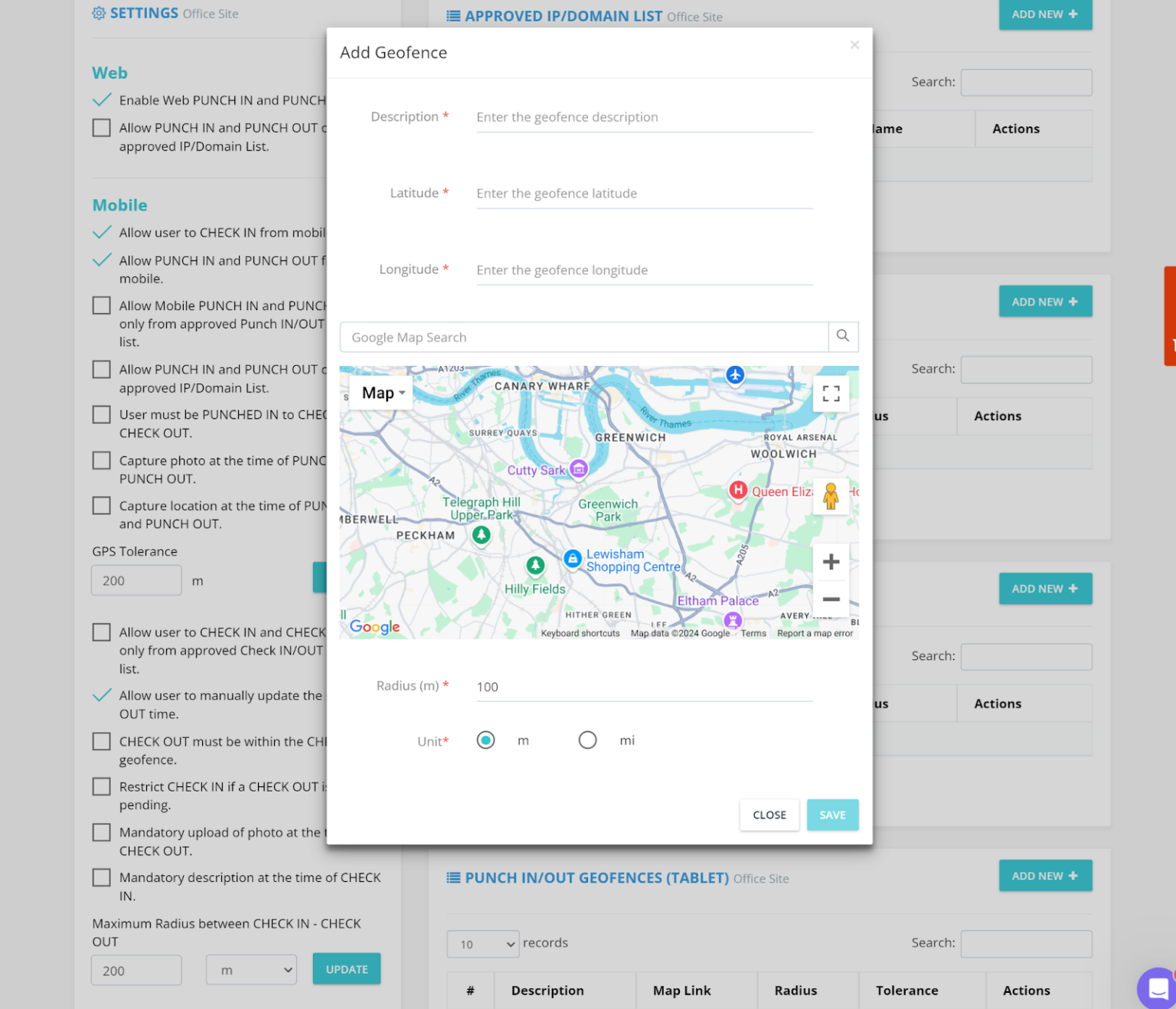Click the list icon beside PUNCH IN/OUT GEOFENCES
The height and width of the screenshot is (1009, 1176).
pos(455,878)
